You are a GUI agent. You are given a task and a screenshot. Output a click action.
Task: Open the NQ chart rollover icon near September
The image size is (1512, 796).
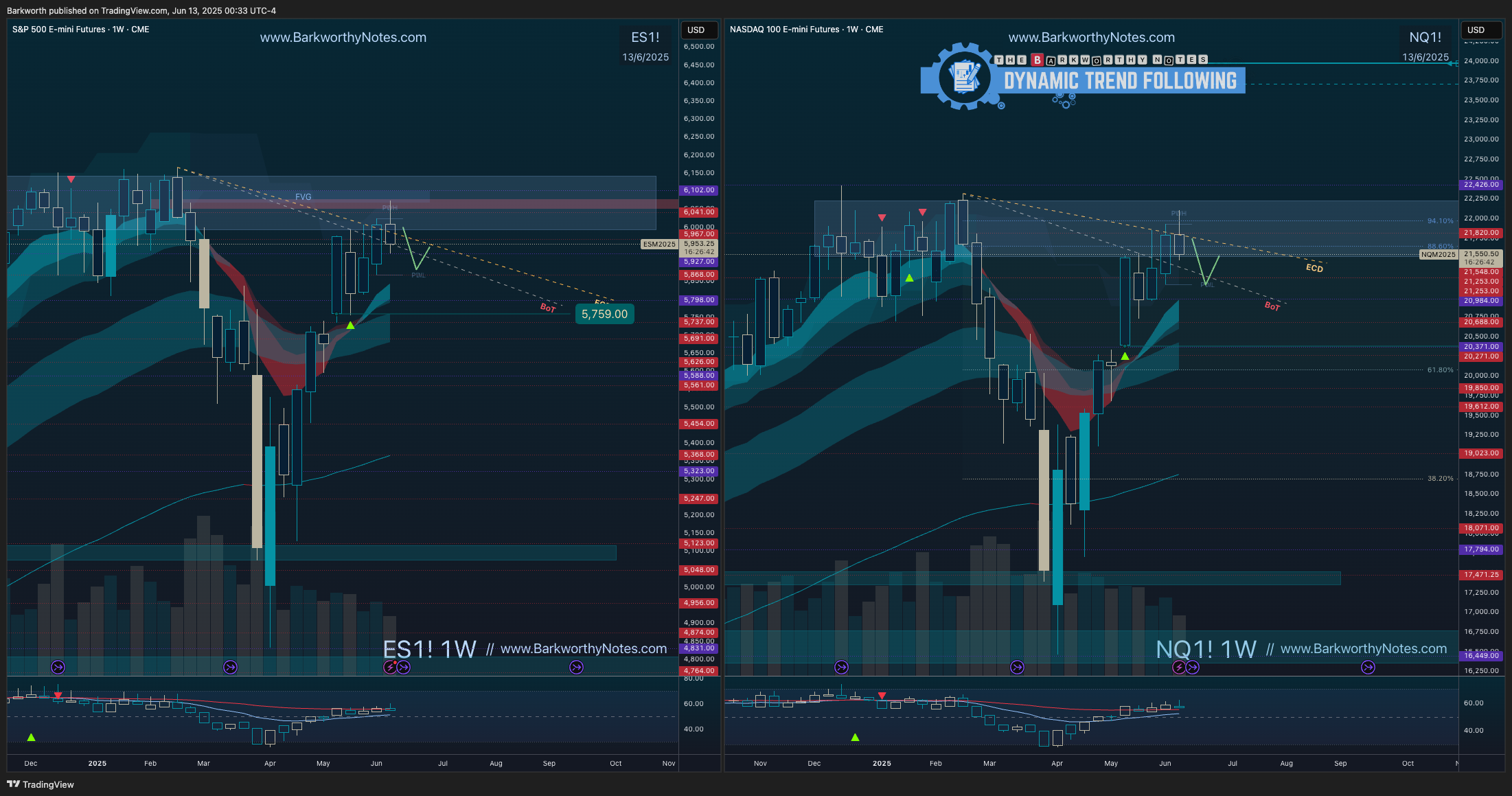click(1368, 667)
